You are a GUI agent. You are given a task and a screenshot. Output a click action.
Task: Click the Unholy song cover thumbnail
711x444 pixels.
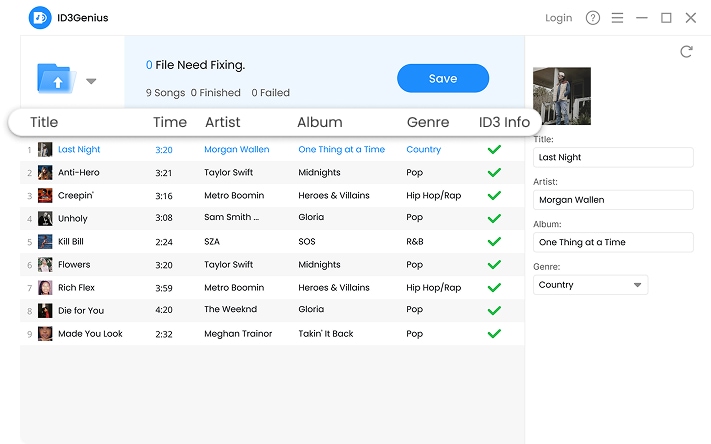(45, 219)
